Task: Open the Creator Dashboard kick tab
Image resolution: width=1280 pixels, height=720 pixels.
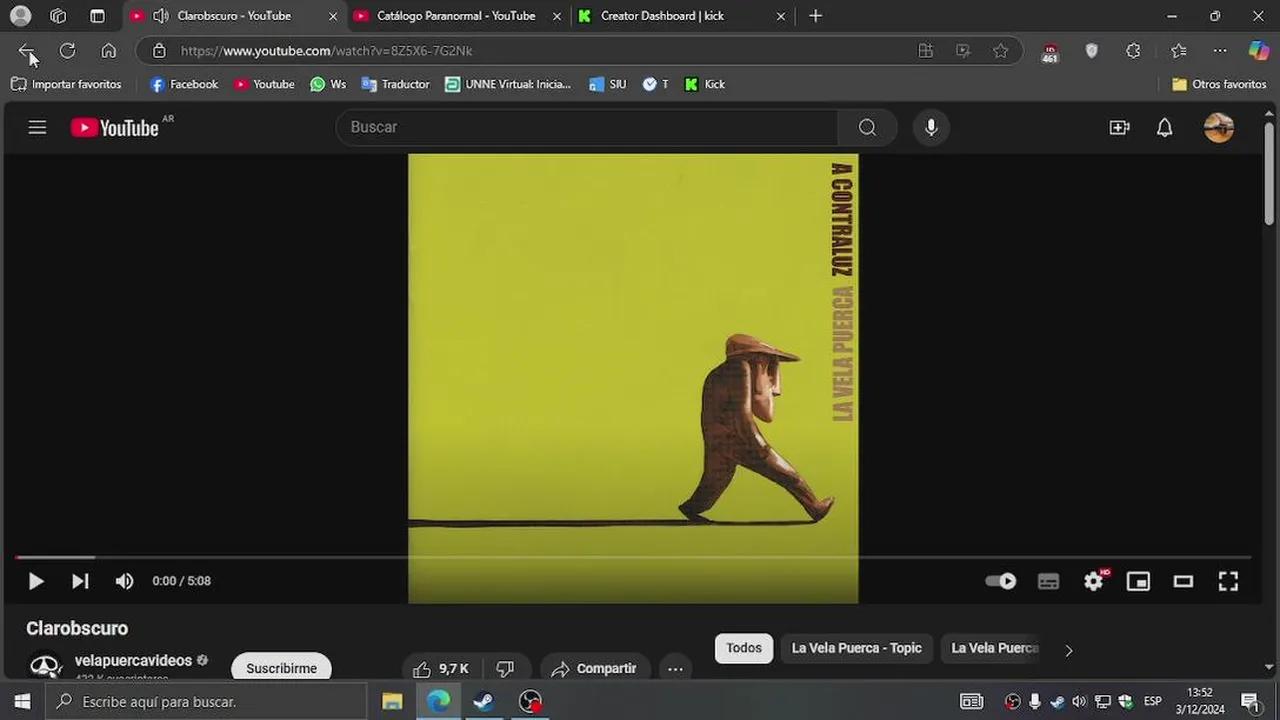Action: click(x=662, y=16)
